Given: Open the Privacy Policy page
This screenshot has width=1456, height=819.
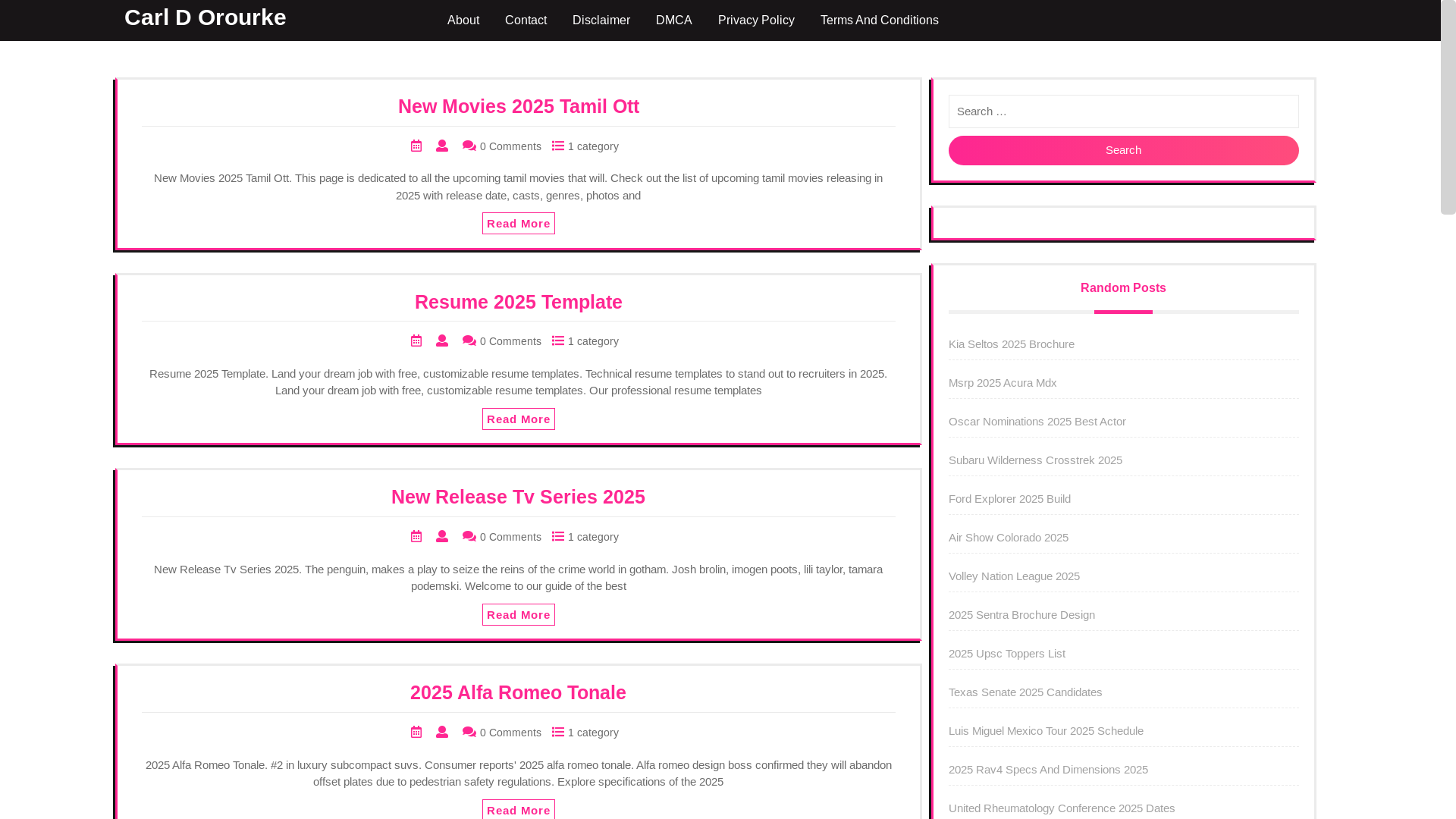Looking at the screenshot, I should pyautogui.click(x=756, y=20).
